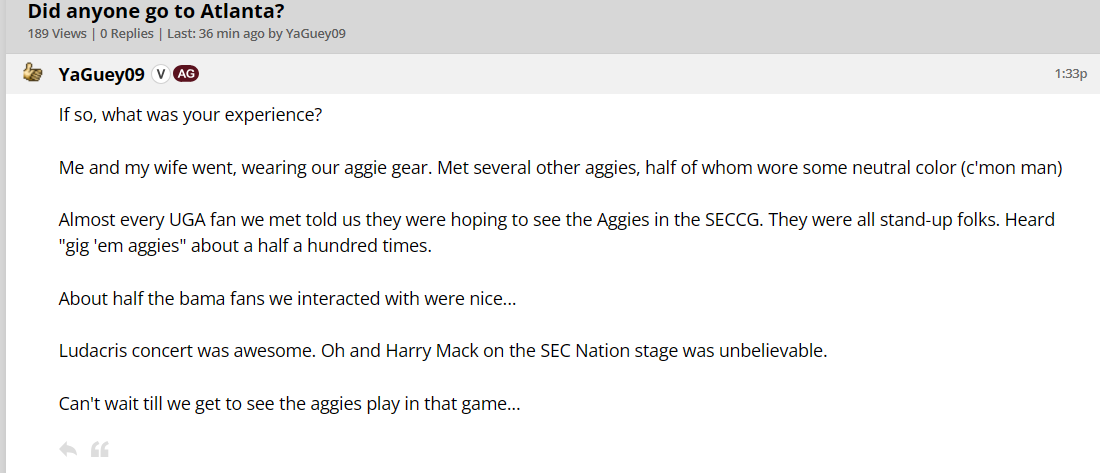Viewport: 1100px width, 473px height.
Task: Click the 'If so, what was your experience?' line
Action: point(190,114)
